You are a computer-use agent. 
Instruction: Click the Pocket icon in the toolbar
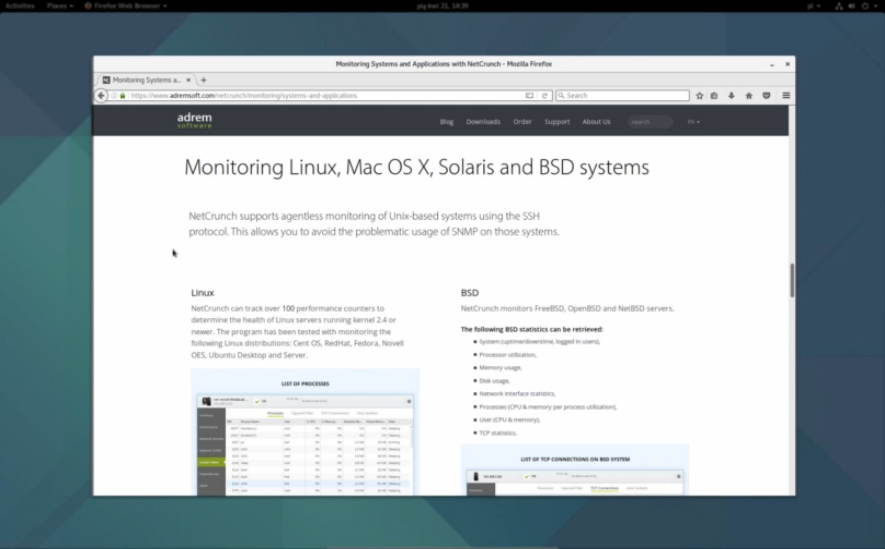point(766,95)
